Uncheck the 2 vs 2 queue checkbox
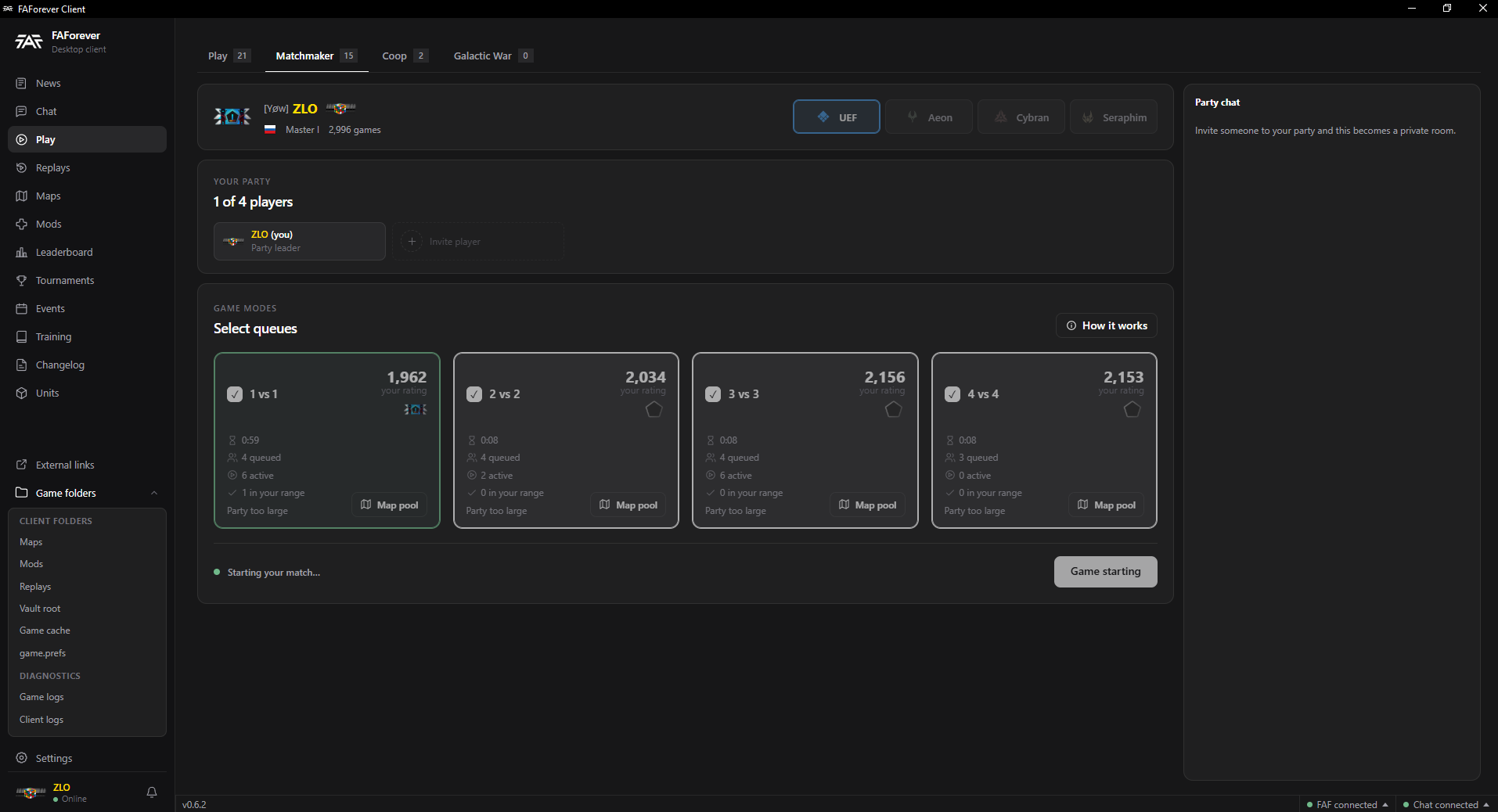Image resolution: width=1498 pixels, height=812 pixels. (474, 394)
